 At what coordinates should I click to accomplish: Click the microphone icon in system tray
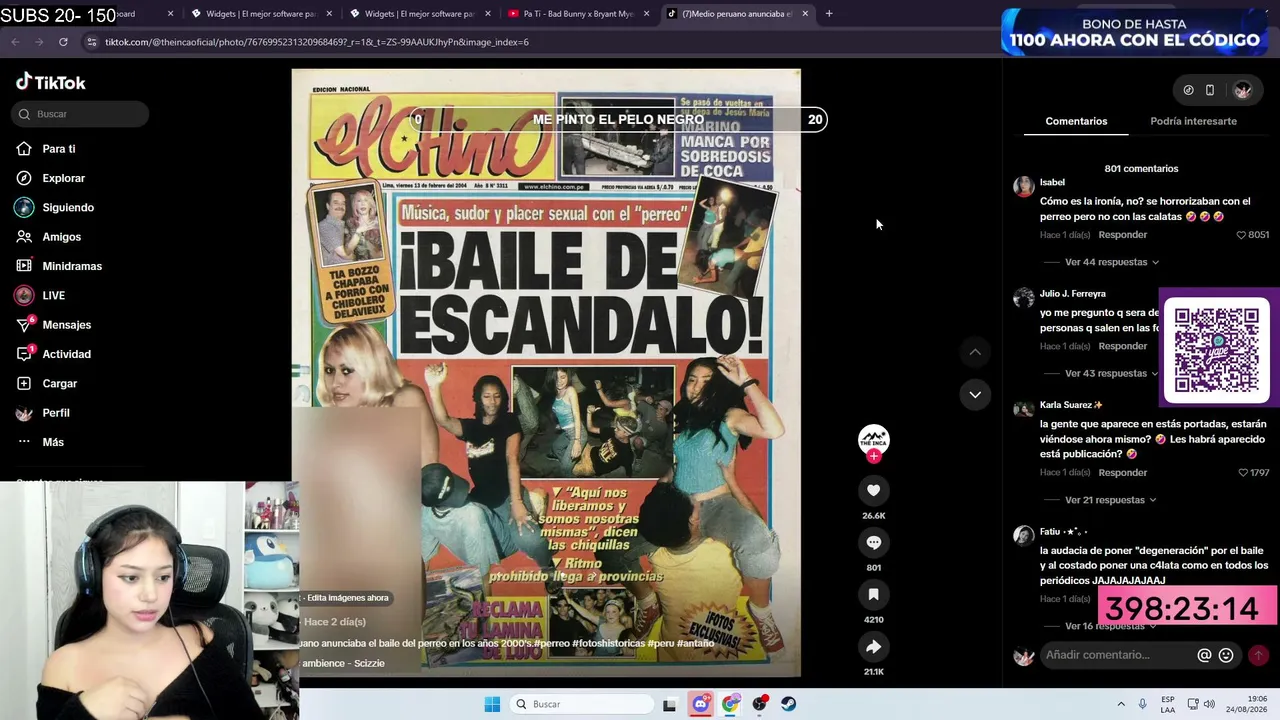1143,704
